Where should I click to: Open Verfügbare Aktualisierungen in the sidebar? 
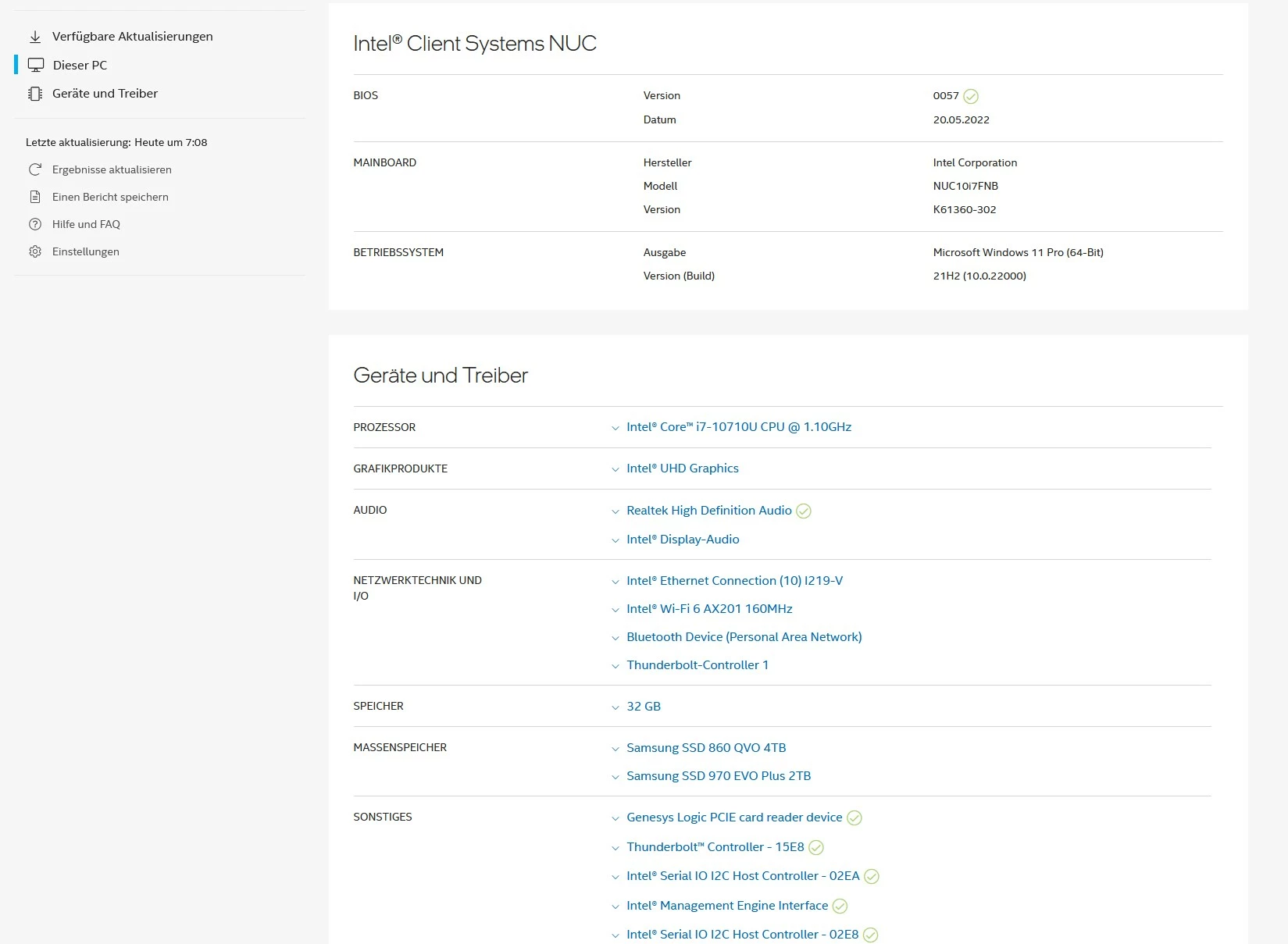pos(133,37)
